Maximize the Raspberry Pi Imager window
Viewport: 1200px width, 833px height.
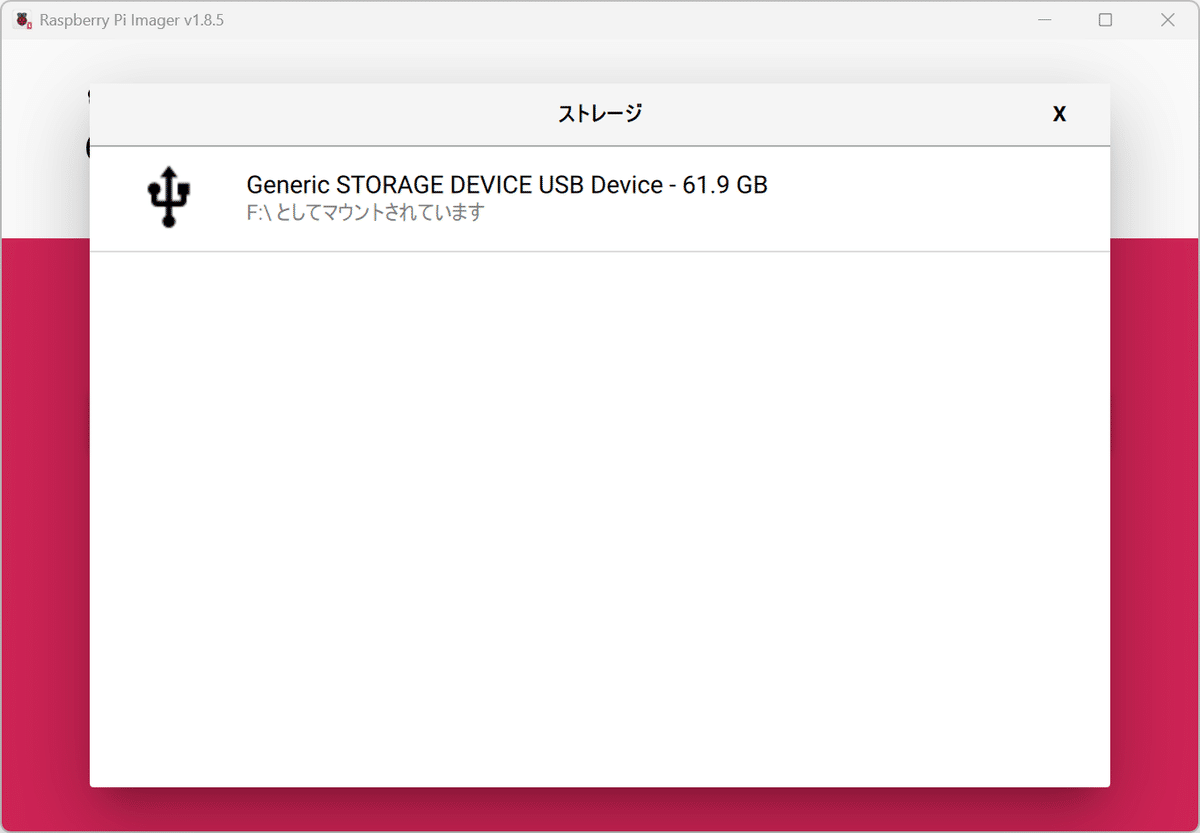pos(1105,20)
